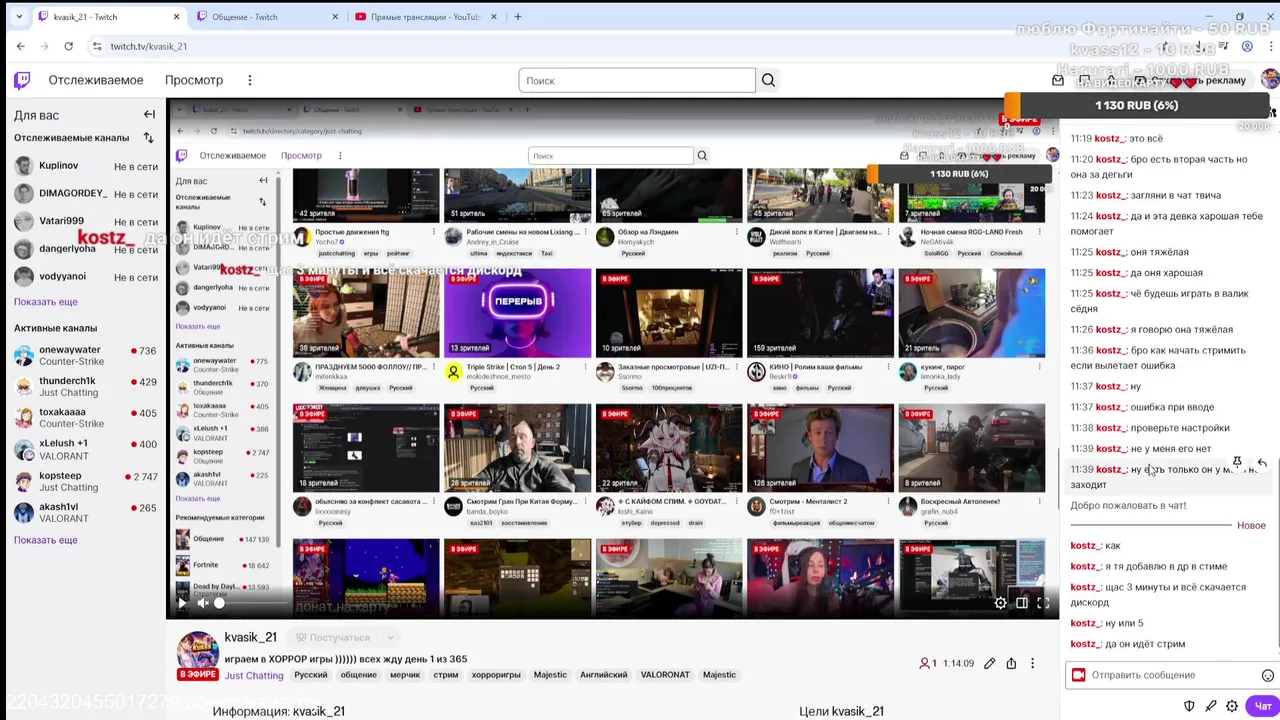Click the хорроригры stream tag
The height and width of the screenshot is (720, 1280).
pyautogui.click(x=496, y=675)
